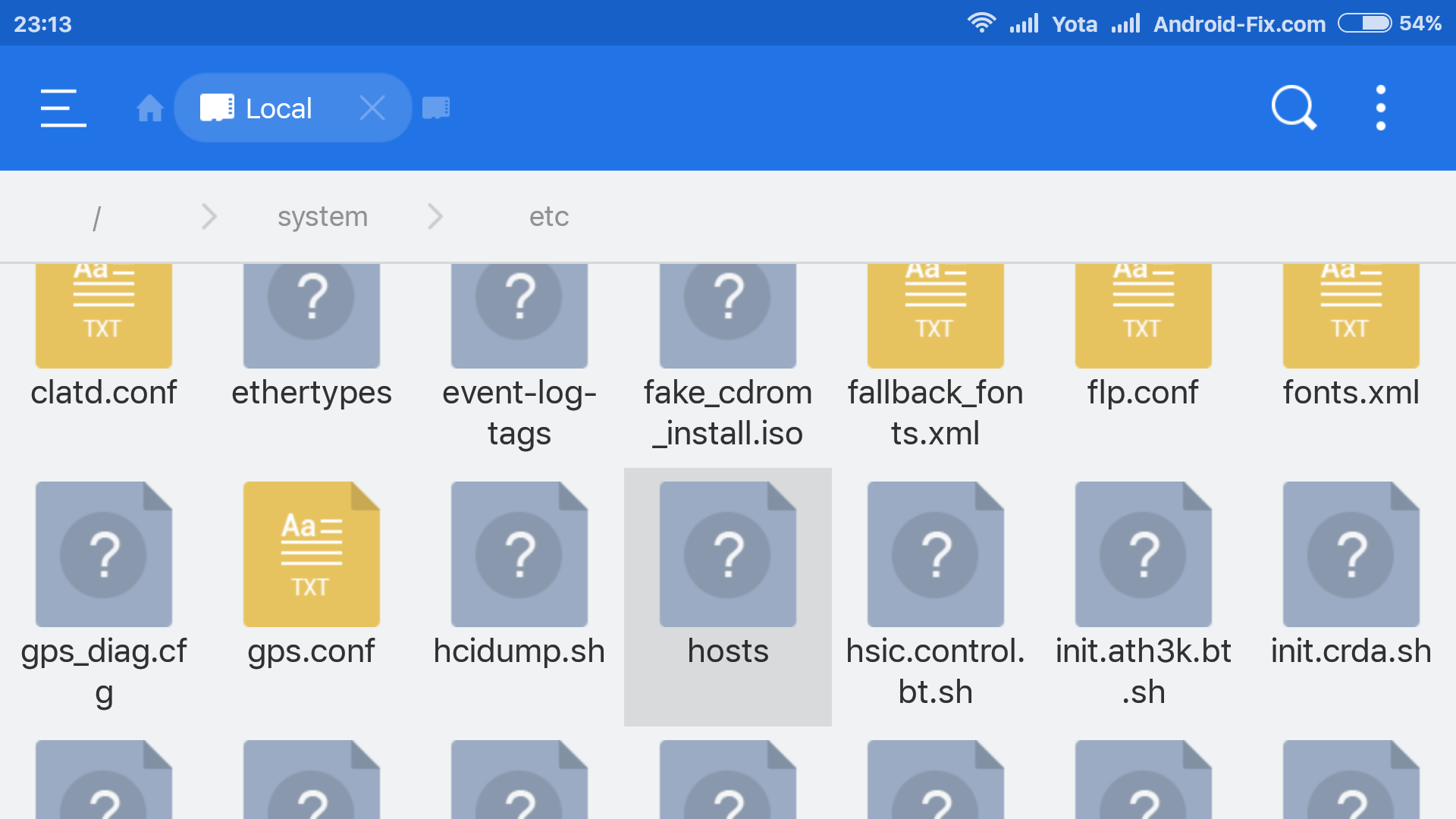Open the hosts file
This screenshot has width=1456, height=819.
pyautogui.click(x=727, y=576)
